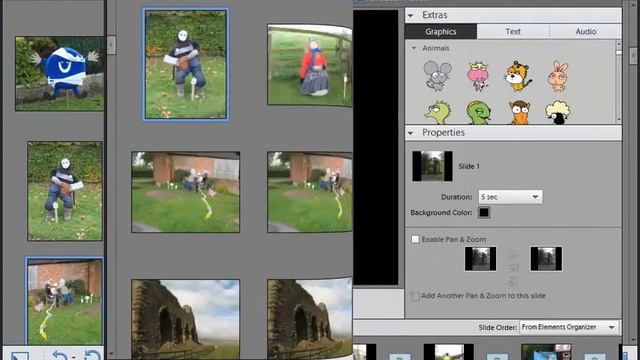Select the left sidebar masked scarecrow photo
Viewport: 640px width, 360px height.
65,191
